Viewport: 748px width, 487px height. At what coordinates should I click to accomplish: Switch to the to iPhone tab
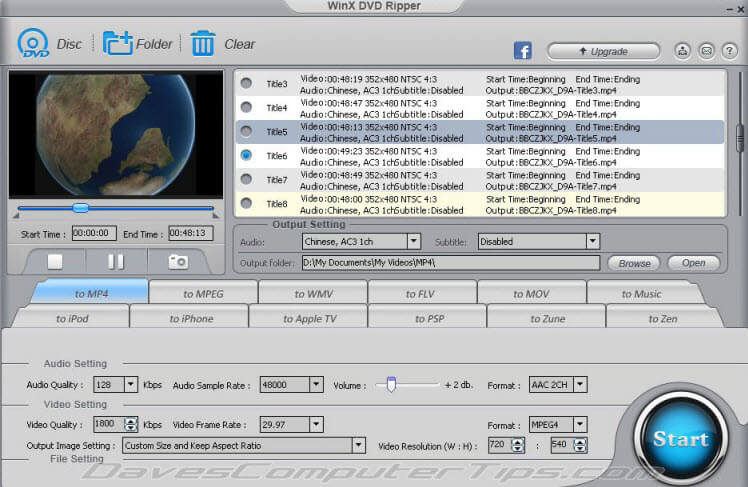[191, 318]
